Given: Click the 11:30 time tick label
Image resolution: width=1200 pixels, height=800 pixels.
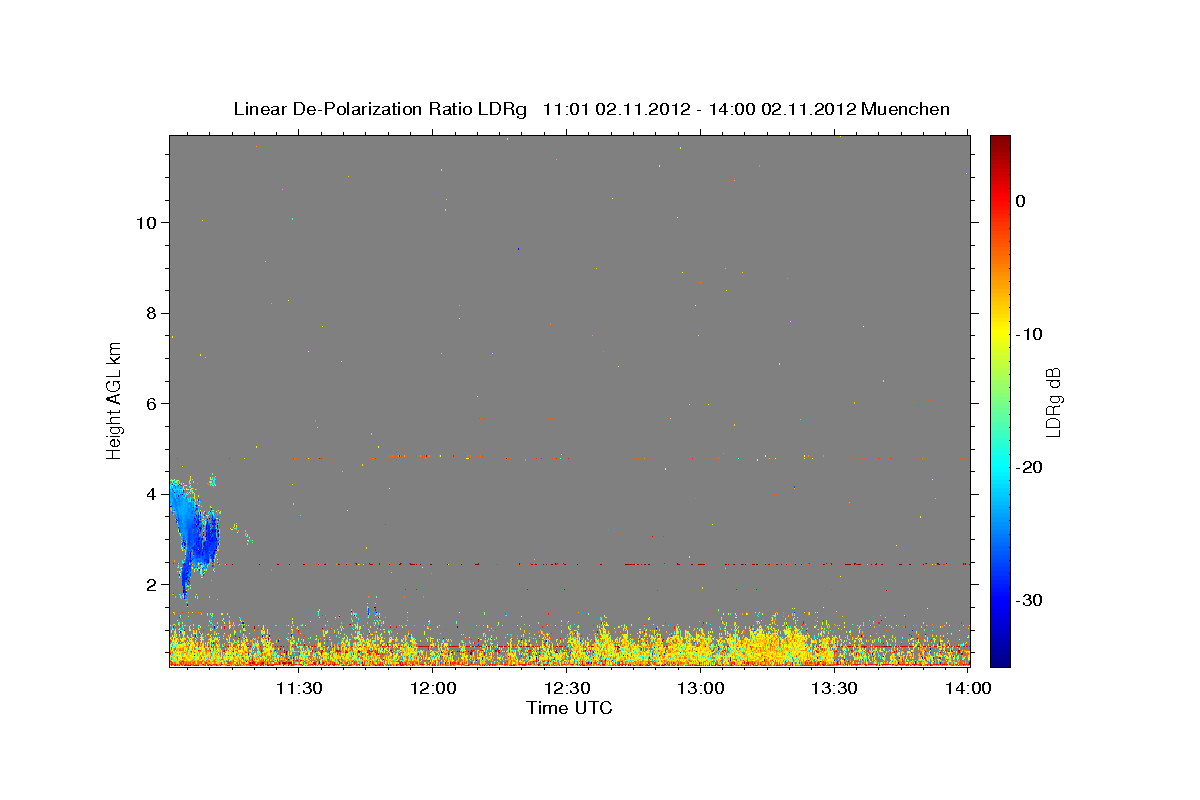Looking at the screenshot, I should coord(299,688).
